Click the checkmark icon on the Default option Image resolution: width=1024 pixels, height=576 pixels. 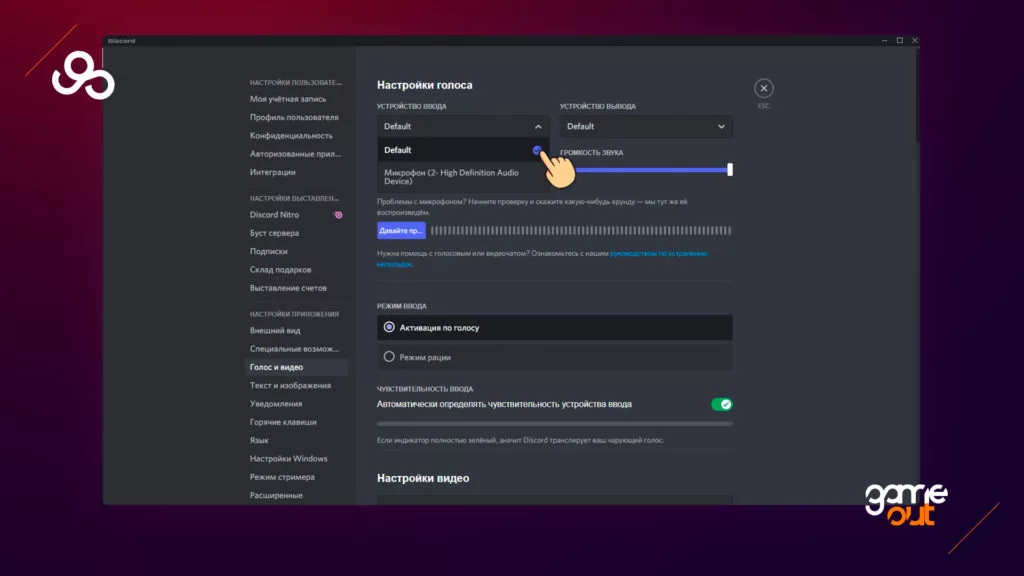[x=537, y=150]
